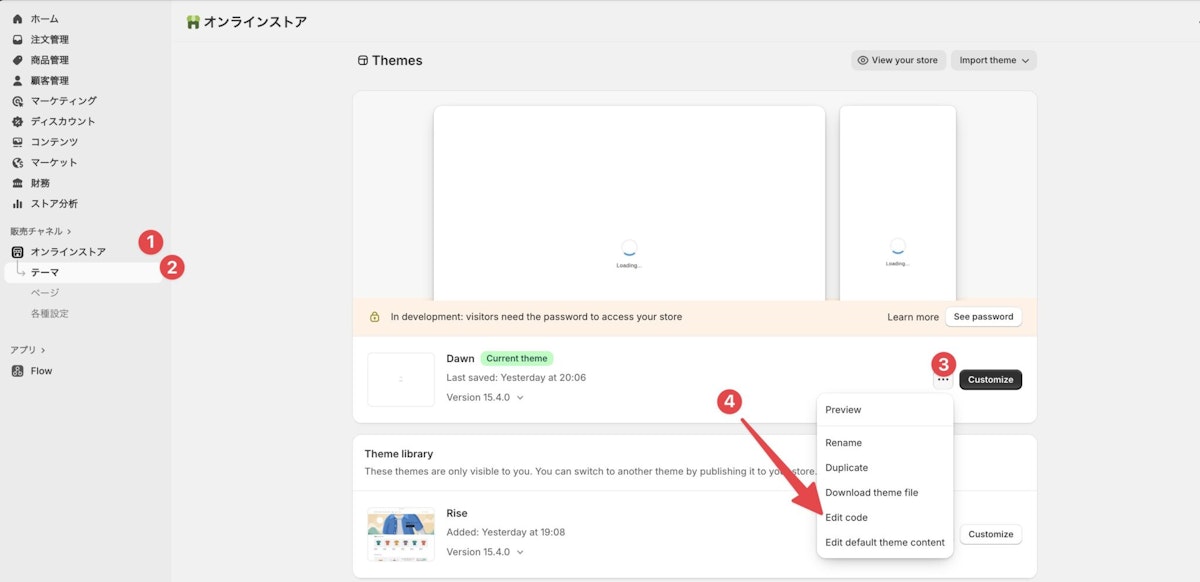1200x582 pixels.
Task: Open the ホーム home icon in sidebar
Action: 17,19
